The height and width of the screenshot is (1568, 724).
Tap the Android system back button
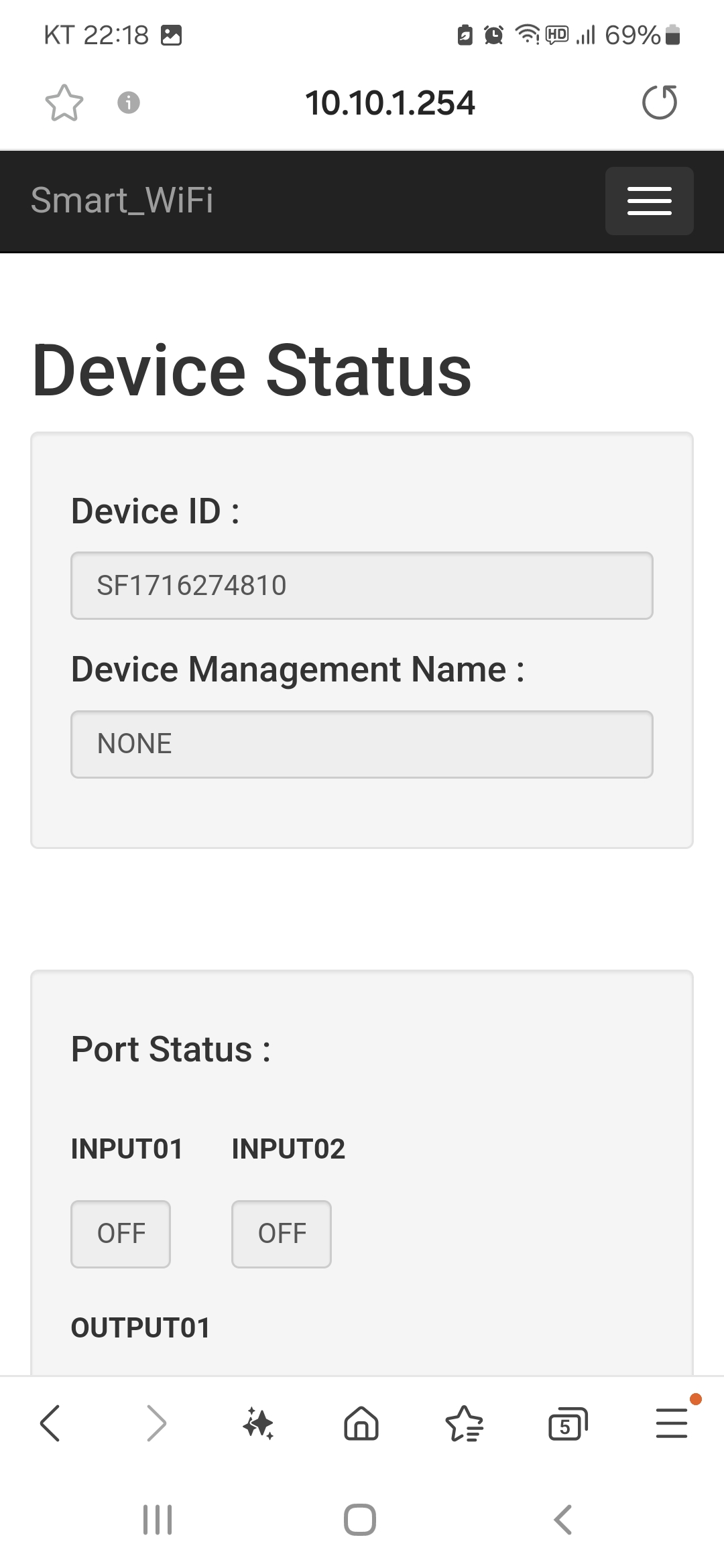point(563,1519)
